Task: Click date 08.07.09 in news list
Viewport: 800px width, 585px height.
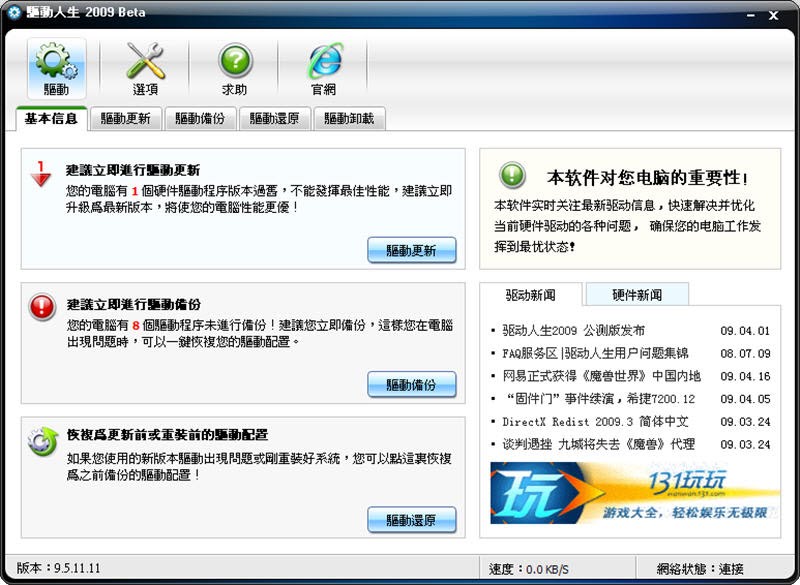Action: [x=745, y=353]
